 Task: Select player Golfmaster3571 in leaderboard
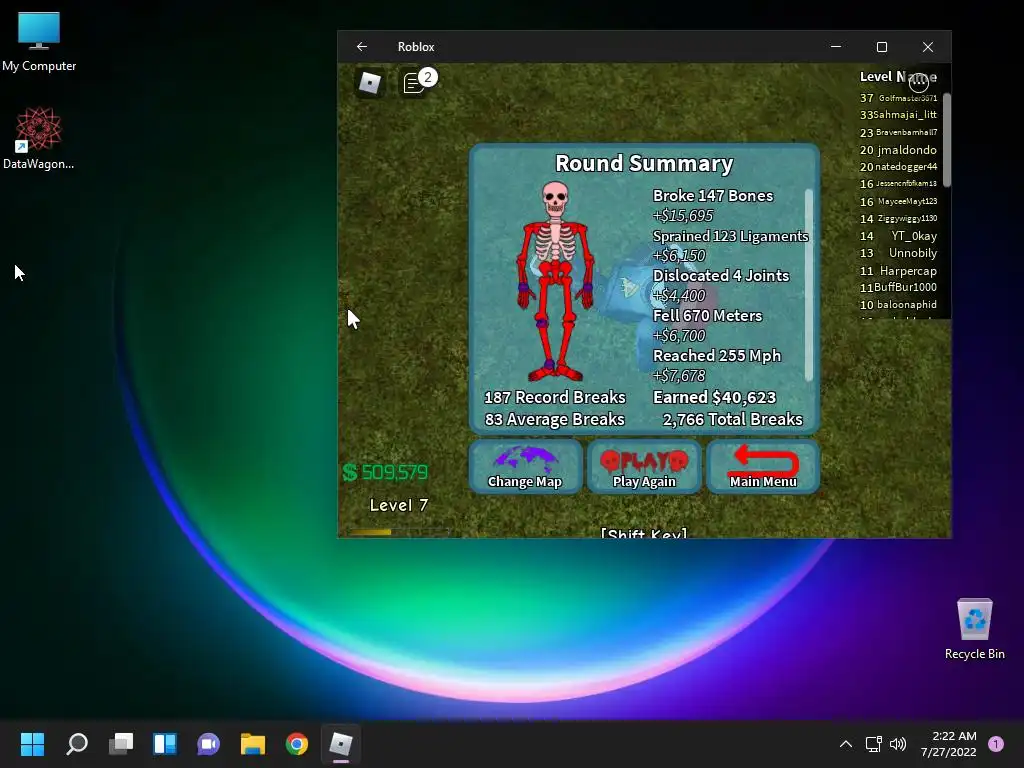[899, 98]
